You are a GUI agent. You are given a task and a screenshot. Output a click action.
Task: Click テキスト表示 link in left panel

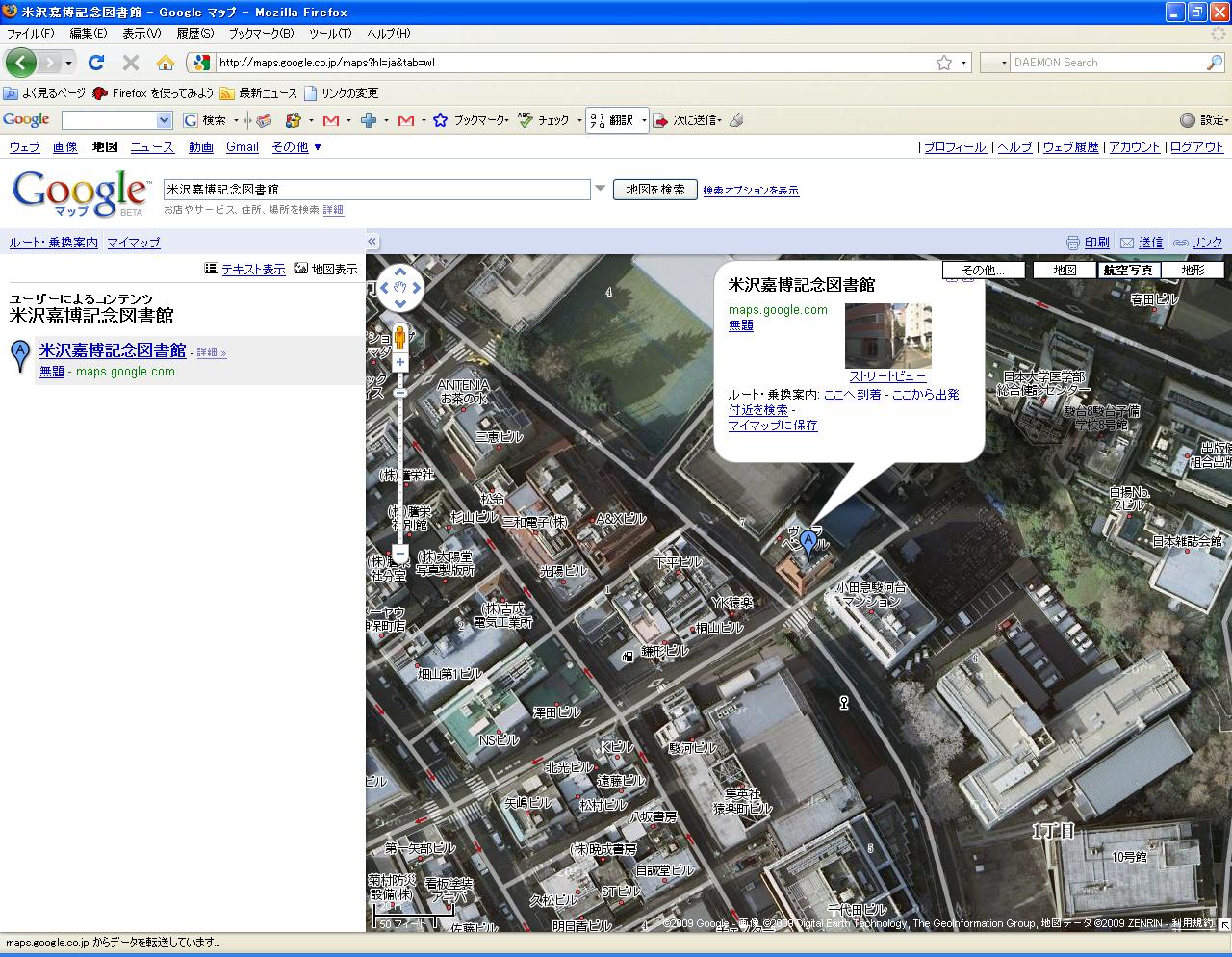[253, 270]
